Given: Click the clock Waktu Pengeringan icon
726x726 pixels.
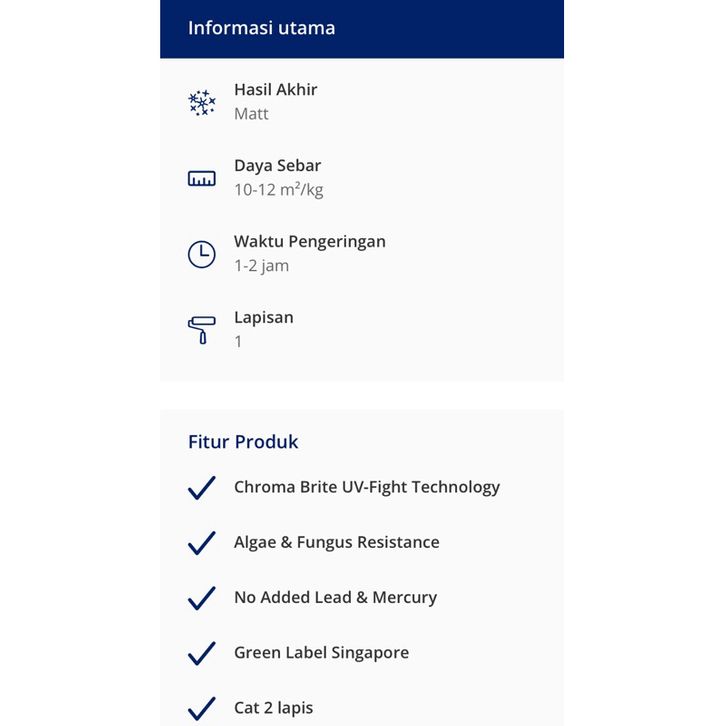Looking at the screenshot, I should 202,254.
